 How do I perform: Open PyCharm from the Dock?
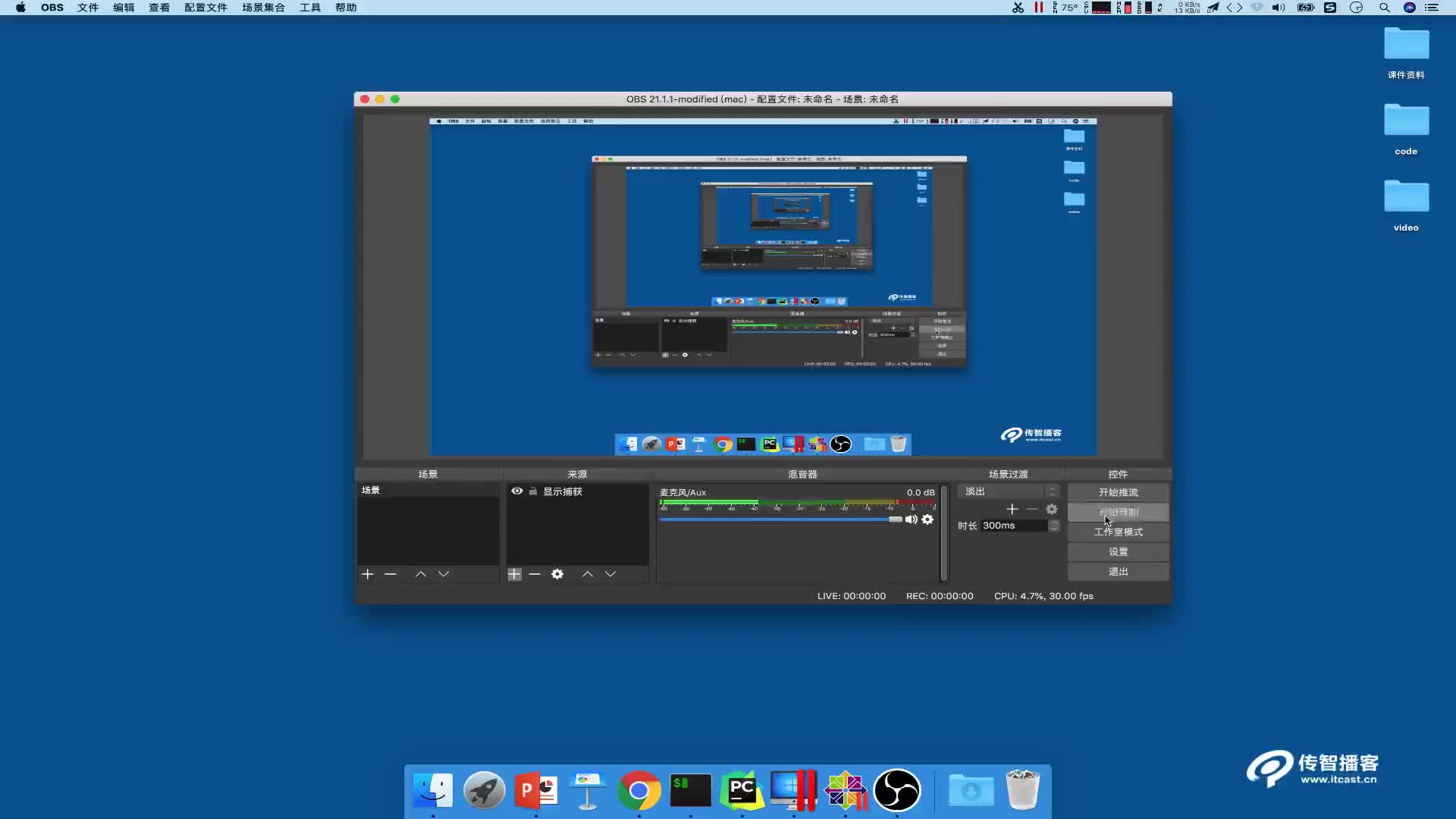(x=742, y=790)
